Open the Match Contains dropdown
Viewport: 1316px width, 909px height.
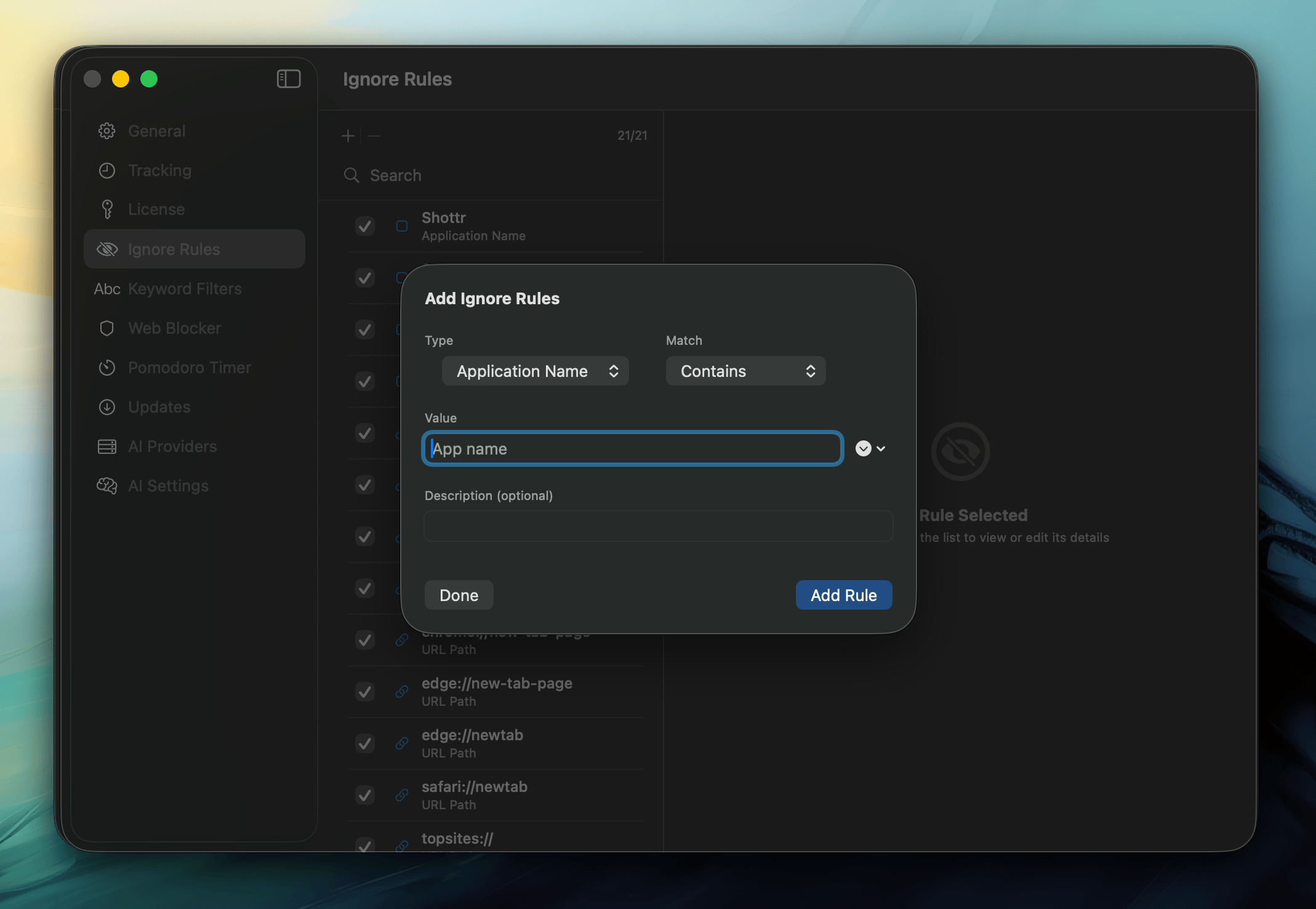745,371
